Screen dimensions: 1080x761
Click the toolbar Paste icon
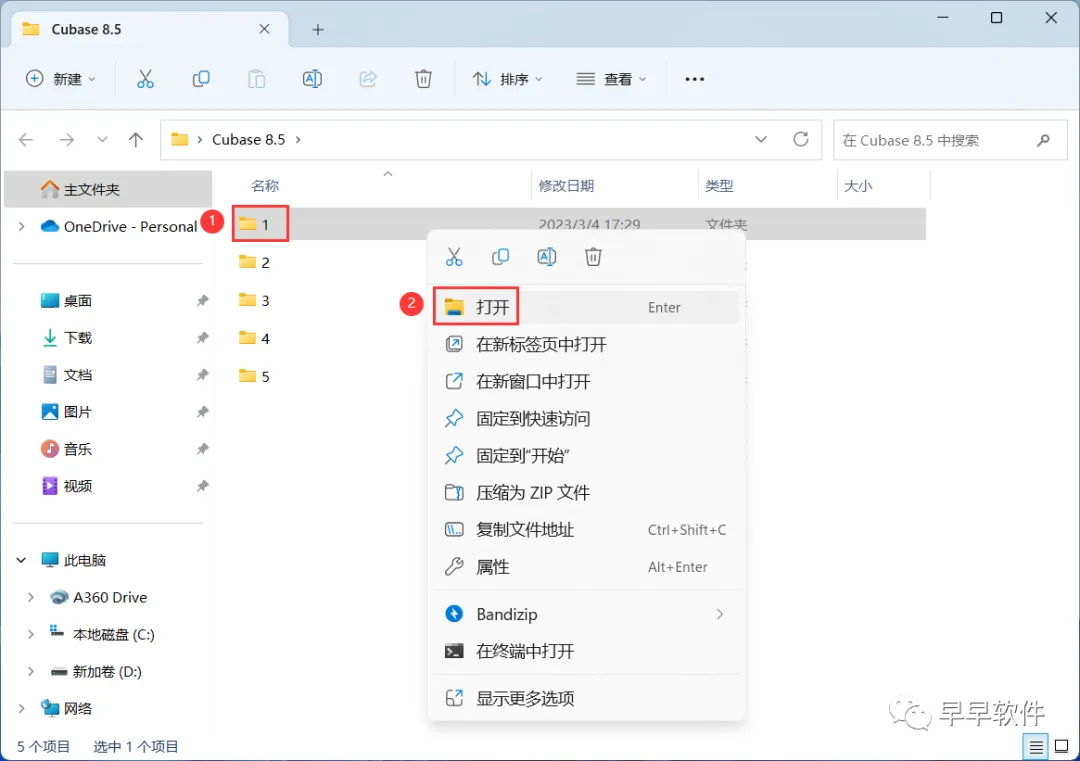click(x=256, y=79)
